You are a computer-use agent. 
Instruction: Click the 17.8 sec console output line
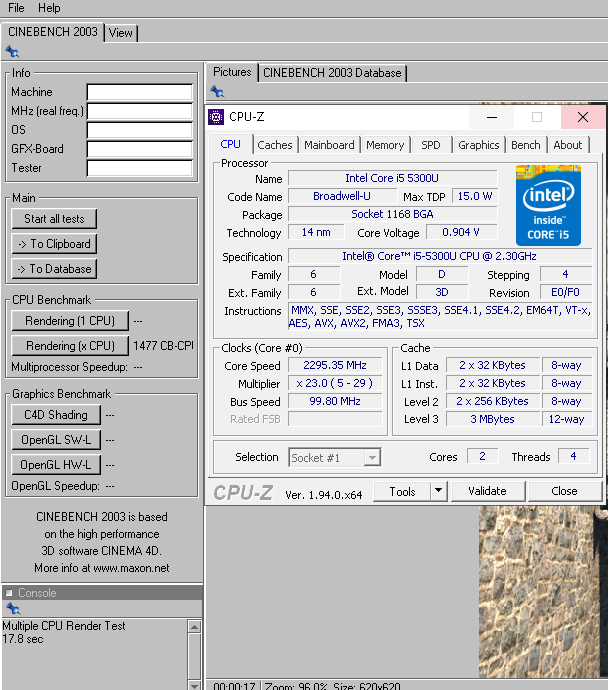(x=23, y=639)
